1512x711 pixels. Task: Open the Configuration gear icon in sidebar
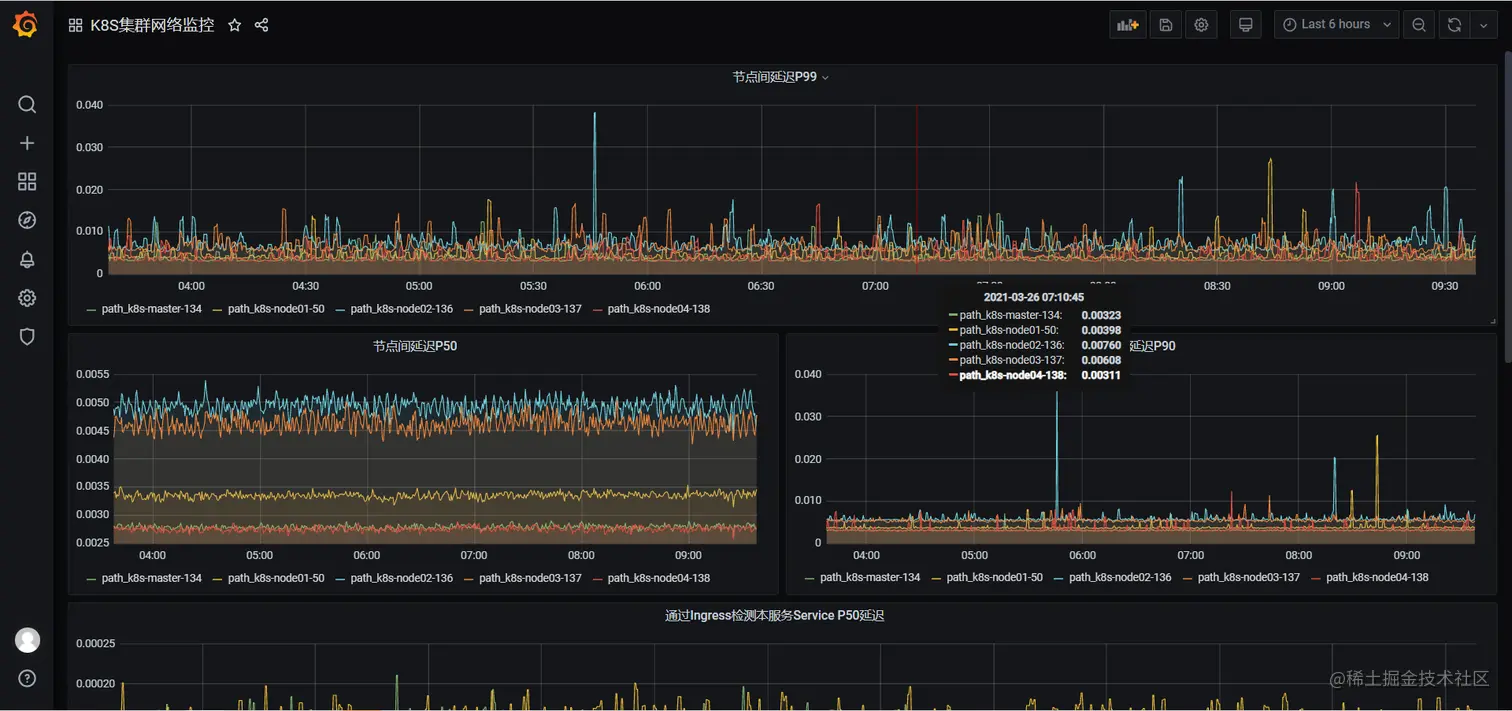click(27, 298)
